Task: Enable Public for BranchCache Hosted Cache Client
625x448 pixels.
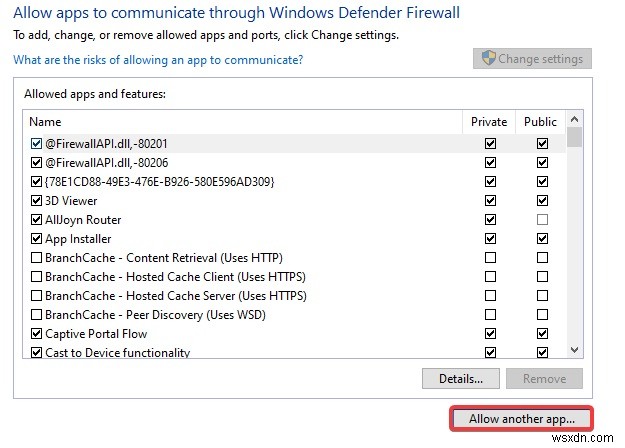Action: pyautogui.click(x=542, y=277)
